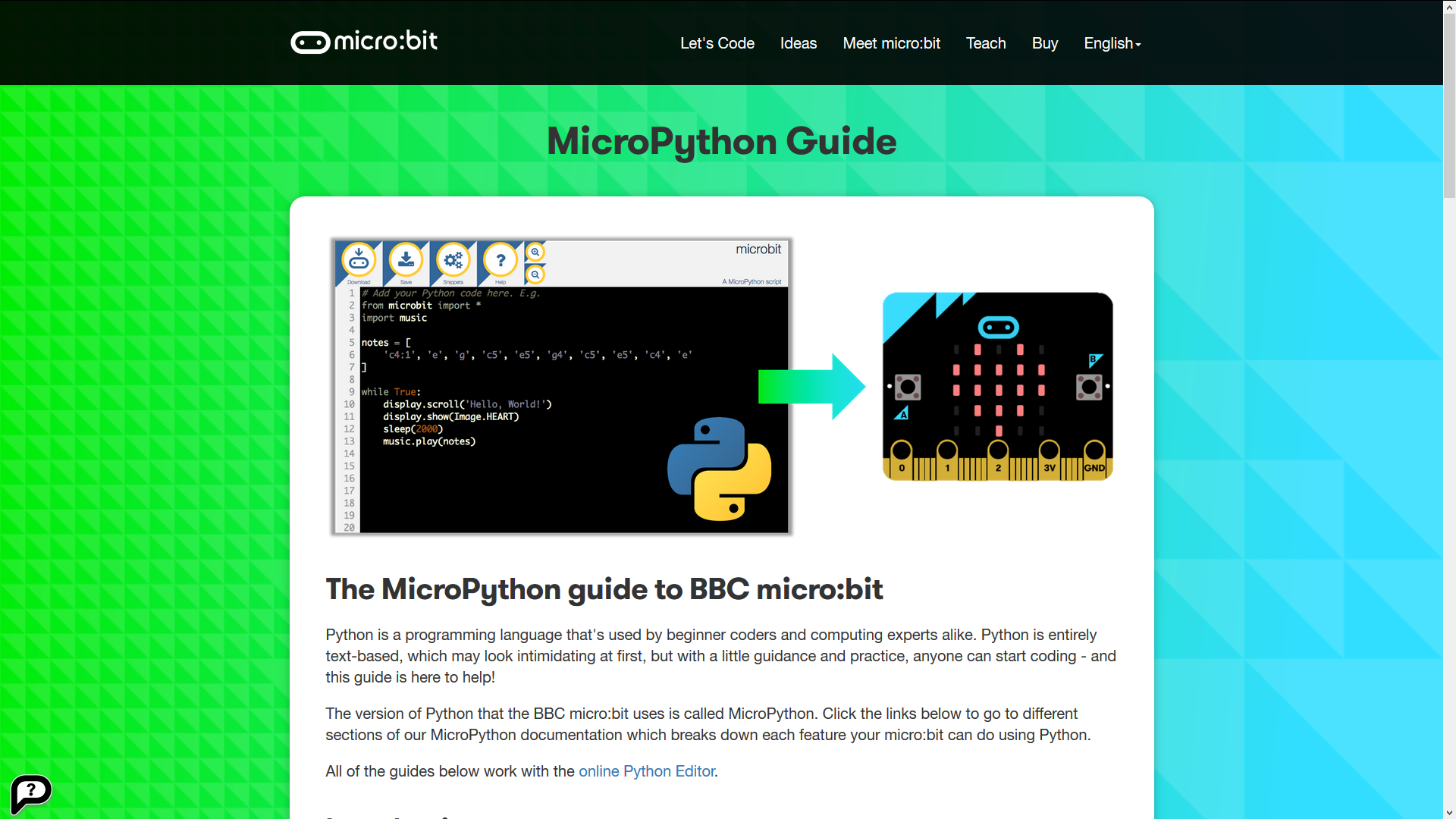Click the zoom-in icon in editor

(536, 252)
